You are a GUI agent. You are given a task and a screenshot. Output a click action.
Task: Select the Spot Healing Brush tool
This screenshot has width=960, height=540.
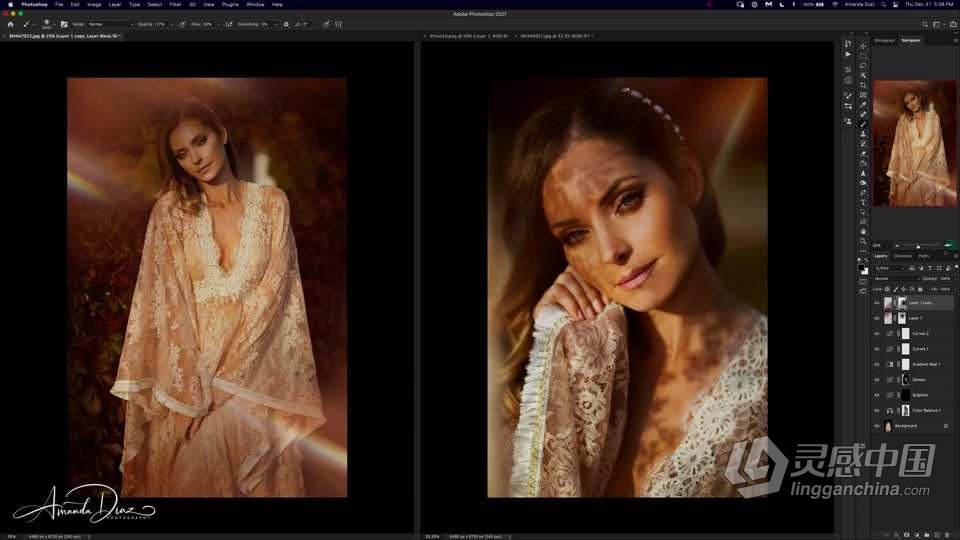(x=863, y=114)
